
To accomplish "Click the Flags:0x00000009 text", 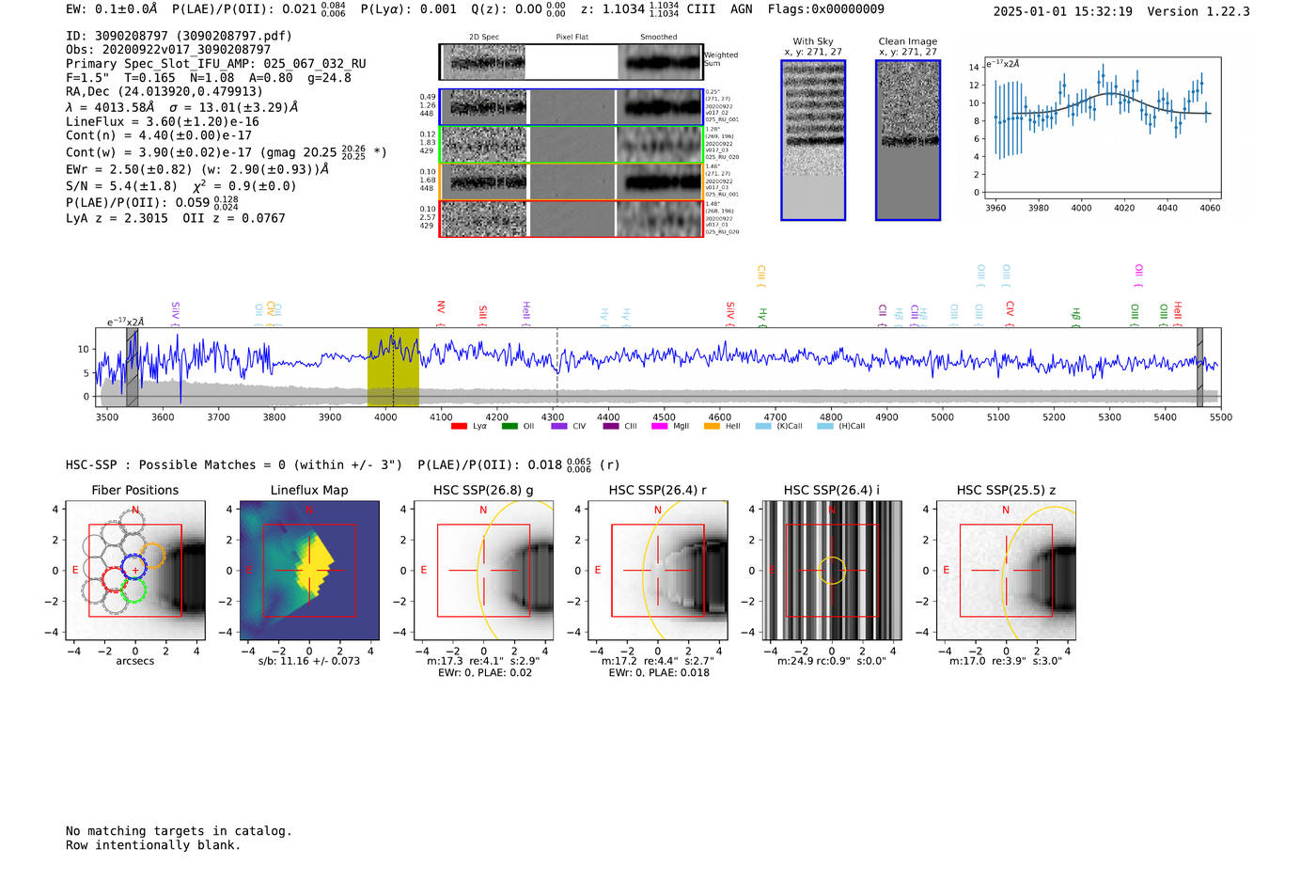I will [x=825, y=9].
